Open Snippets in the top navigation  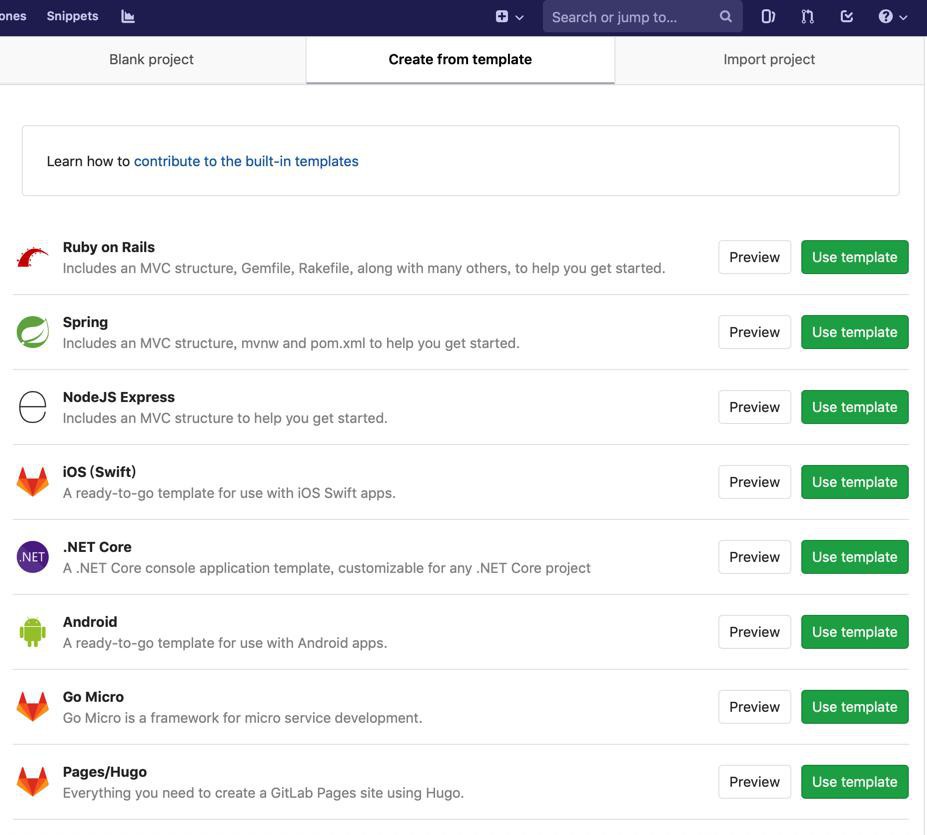click(x=72, y=16)
